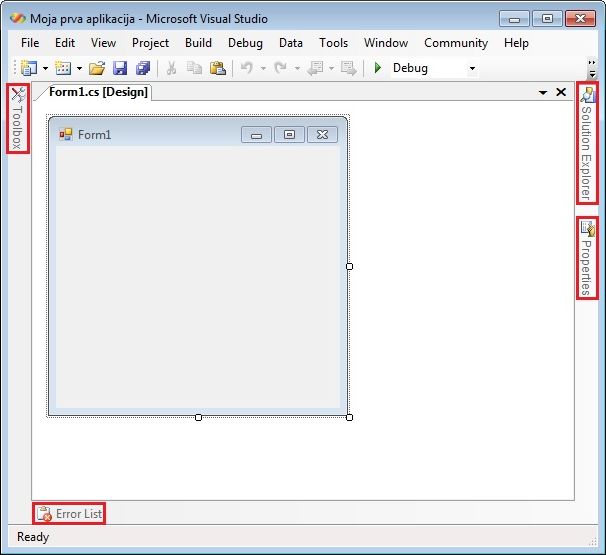Open the Window menu

386,43
